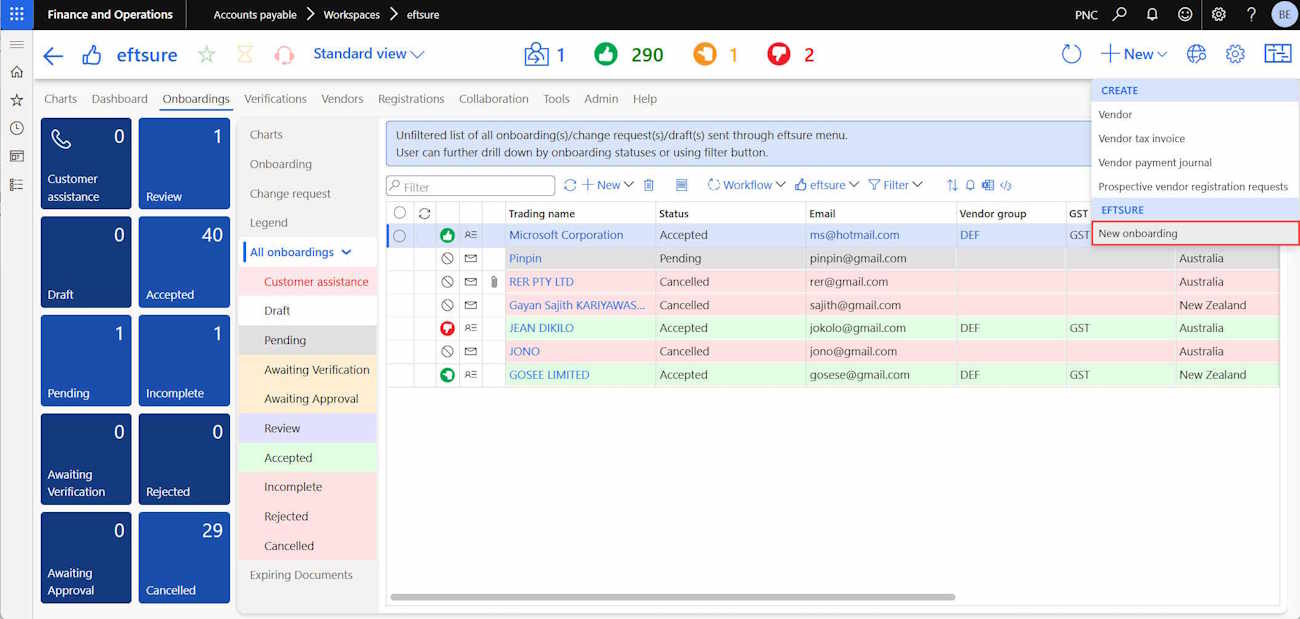Click the Excel export icon in grid toolbar
The image size is (1300, 619).
tap(988, 185)
